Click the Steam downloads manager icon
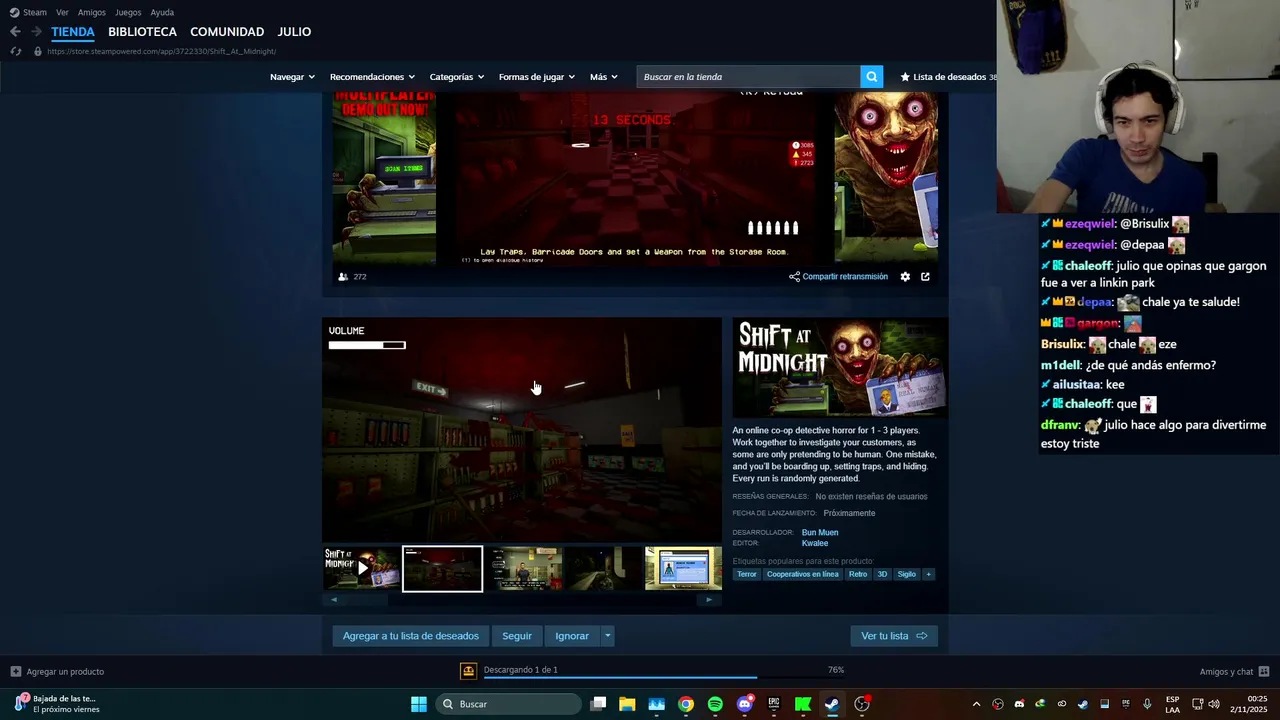 coord(467,671)
